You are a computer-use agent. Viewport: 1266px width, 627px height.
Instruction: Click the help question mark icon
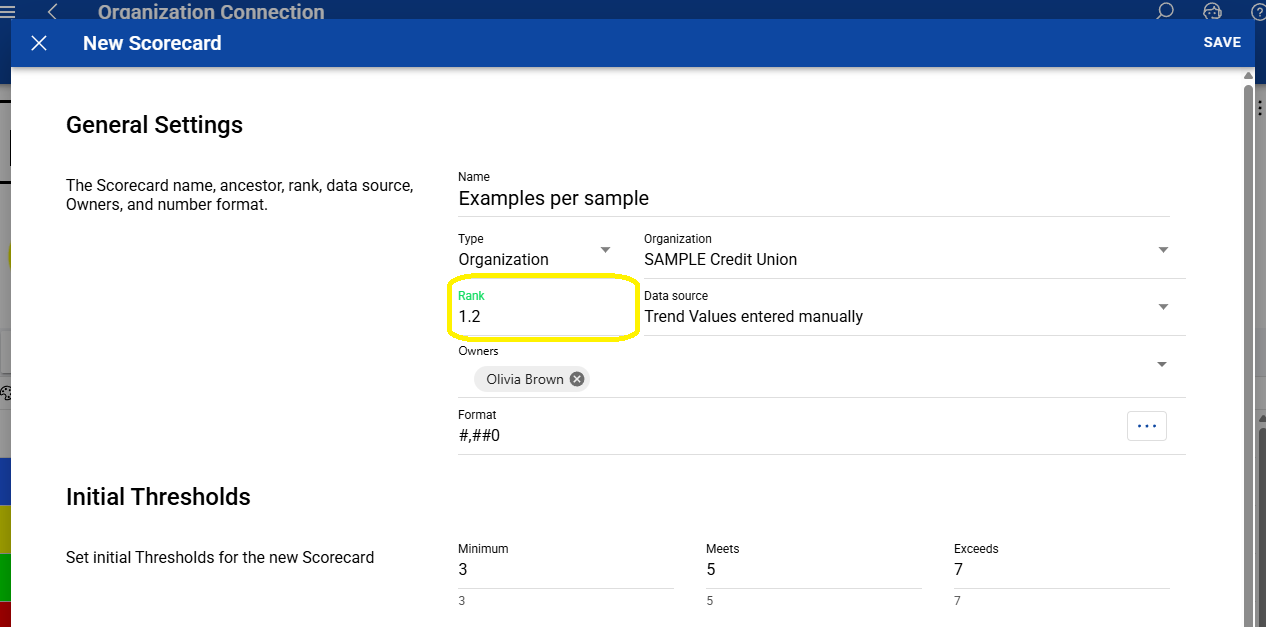point(1258,11)
